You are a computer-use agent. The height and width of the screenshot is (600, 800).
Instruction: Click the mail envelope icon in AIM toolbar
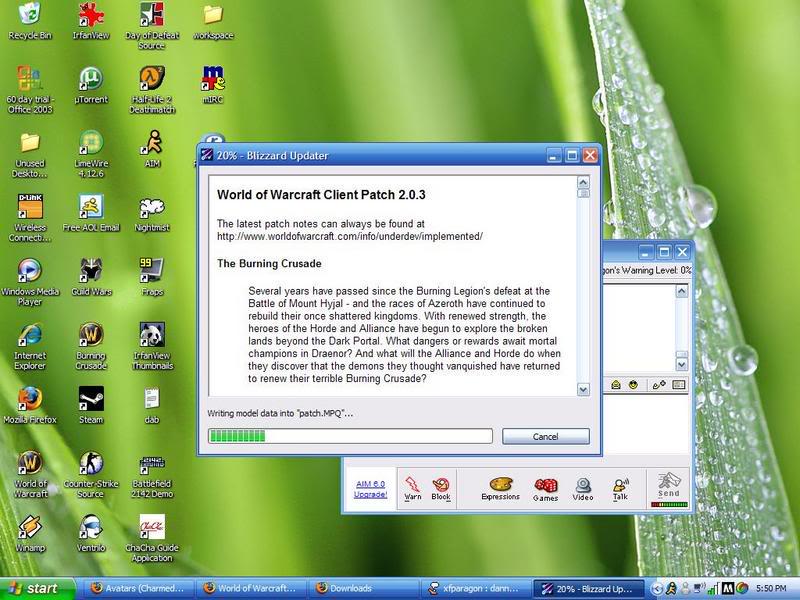click(x=616, y=385)
